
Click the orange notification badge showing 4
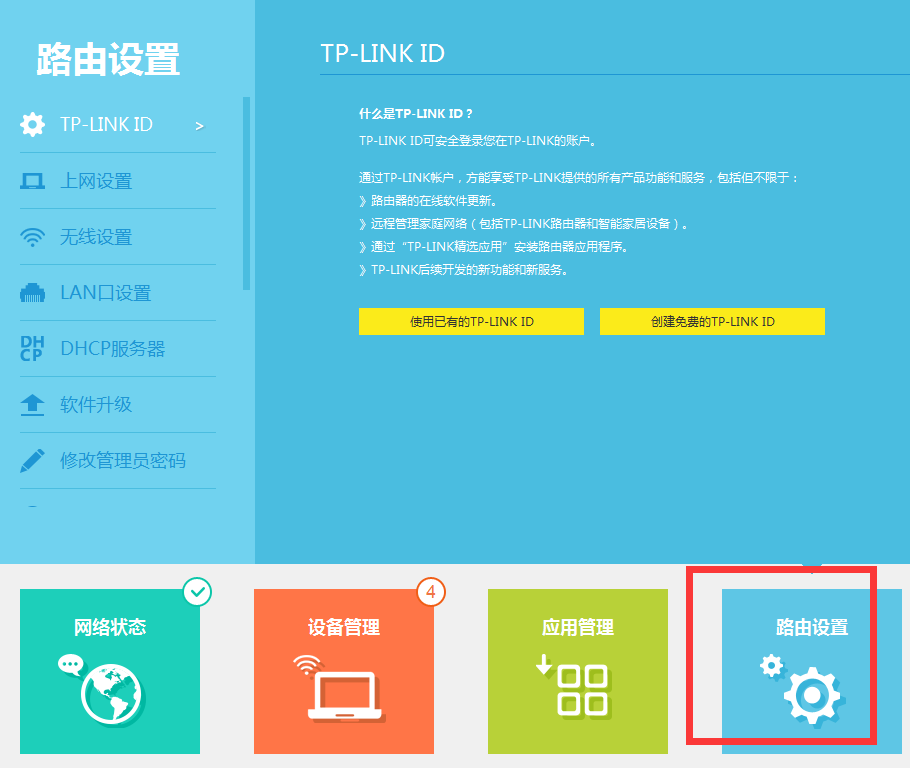click(431, 592)
